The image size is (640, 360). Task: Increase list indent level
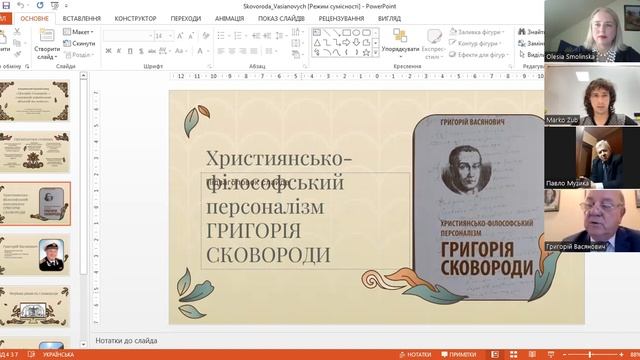click(x=267, y=36)
